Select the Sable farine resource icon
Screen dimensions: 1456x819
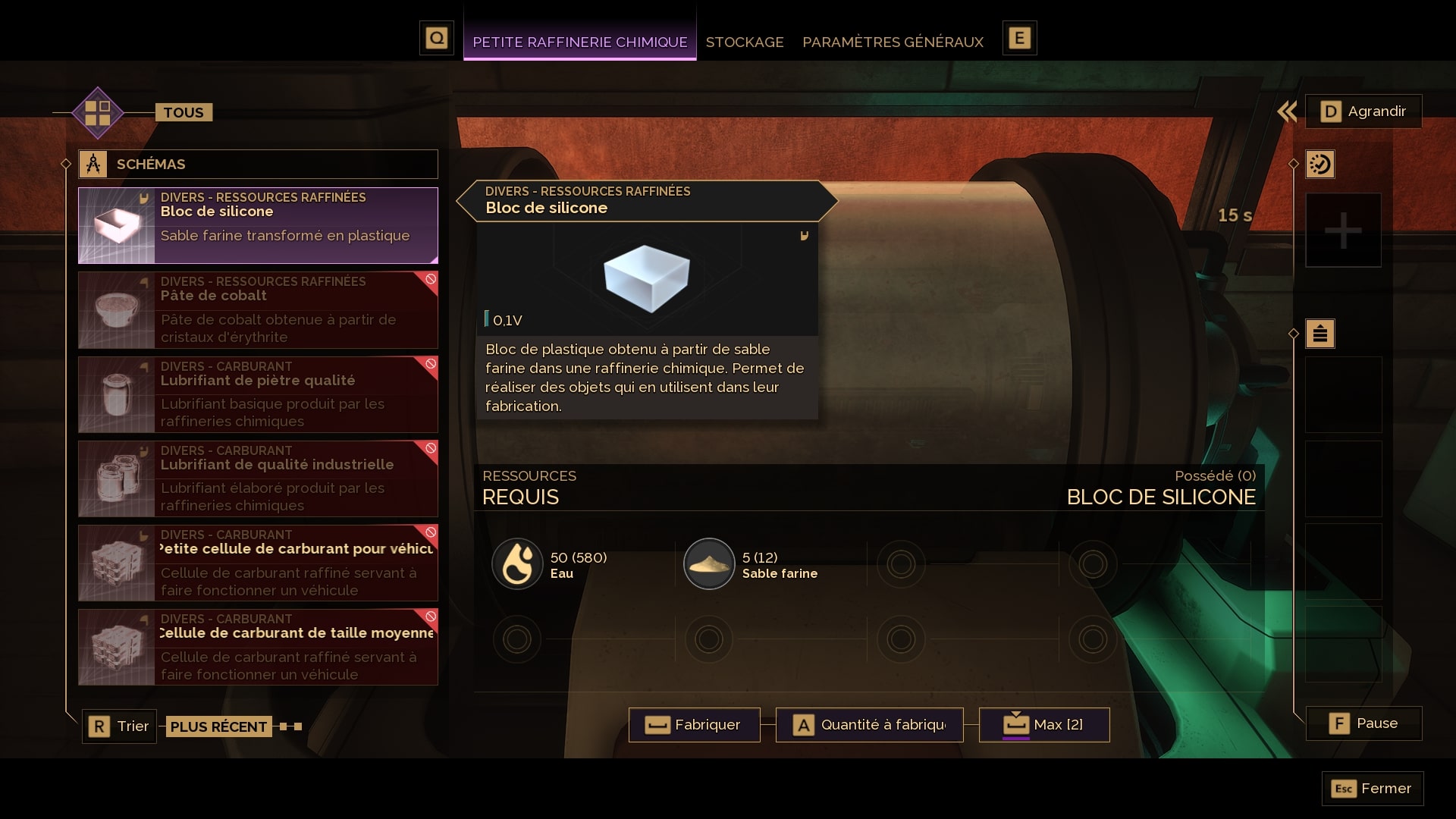tap(709, 564)
